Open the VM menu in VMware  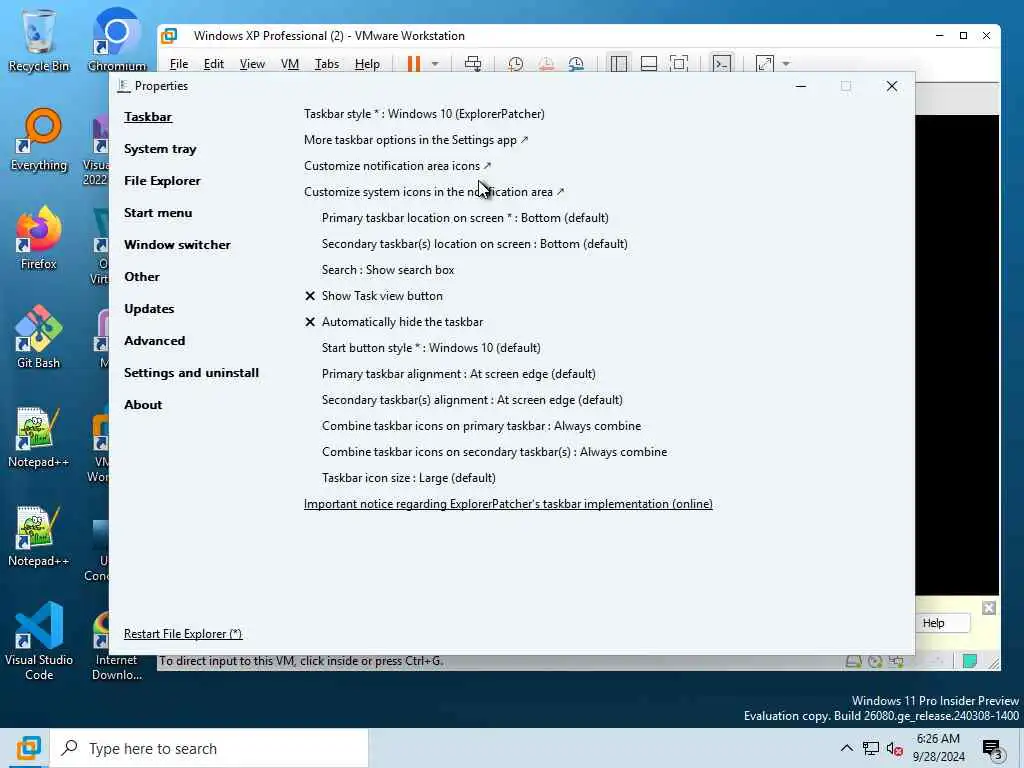(x=290, y=63)
